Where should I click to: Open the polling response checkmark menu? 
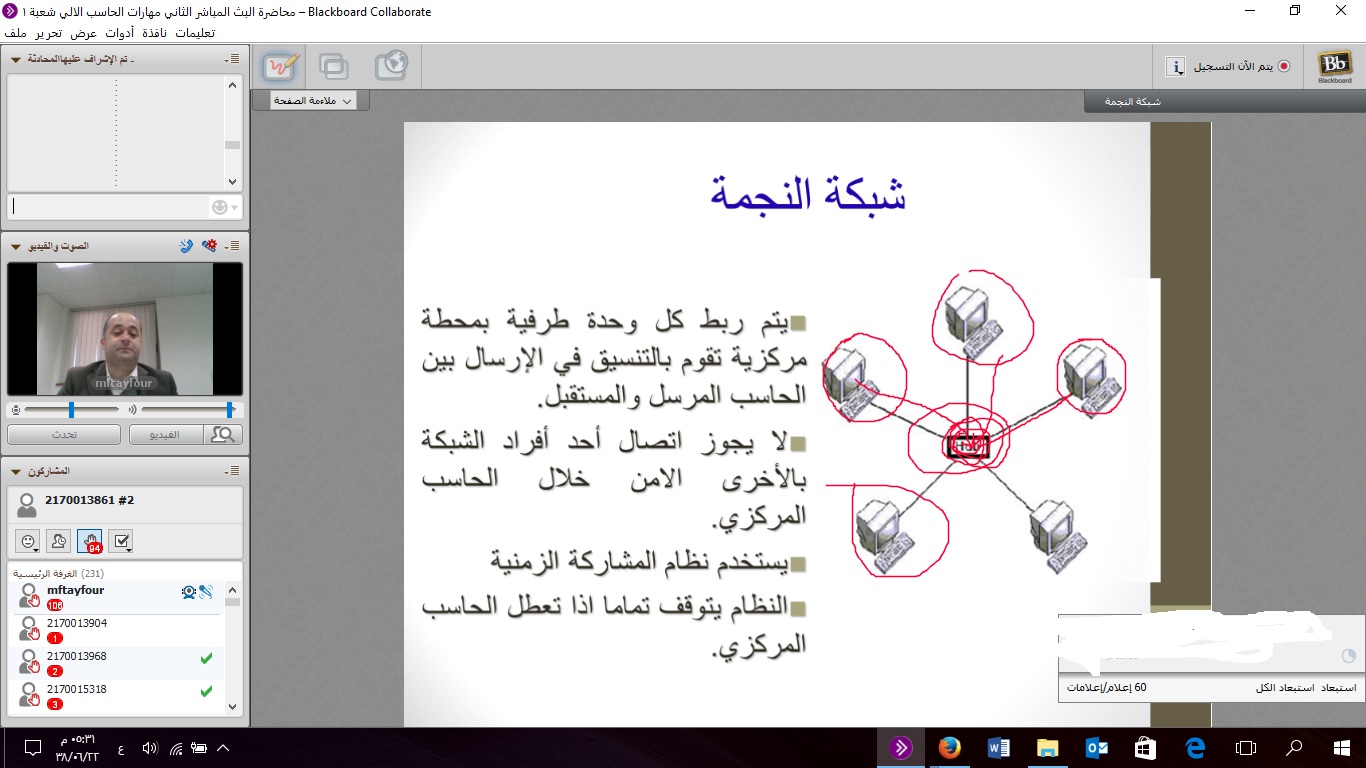coord(122,542)
